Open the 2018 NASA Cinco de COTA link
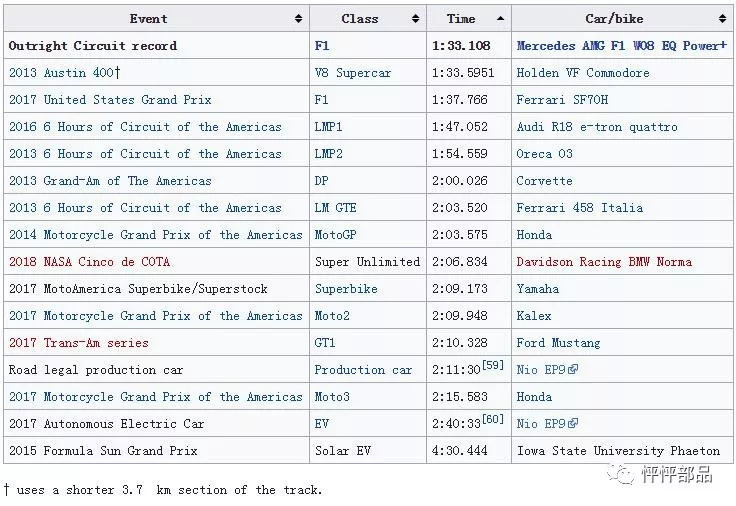This screenshot has height=506, width=736. 89,261
